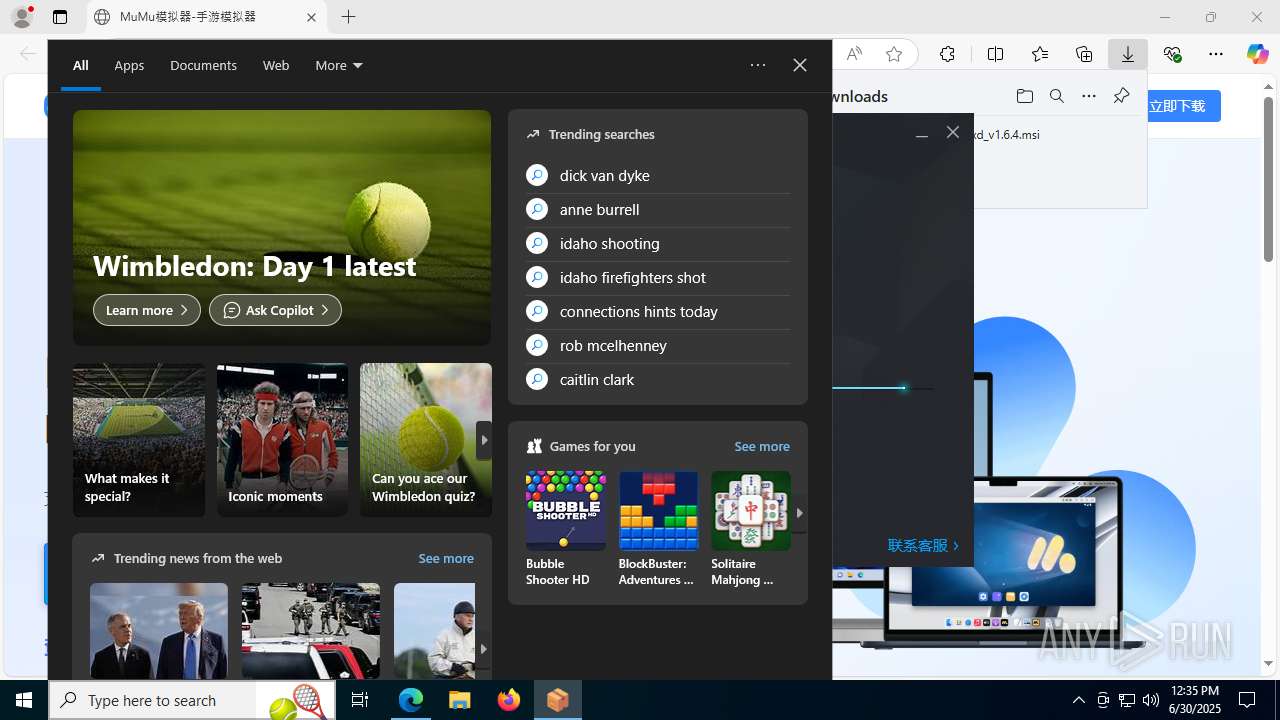1280x720 pixels.
Task: Search trending topic dick van dyke
Action: coord(658,175)
